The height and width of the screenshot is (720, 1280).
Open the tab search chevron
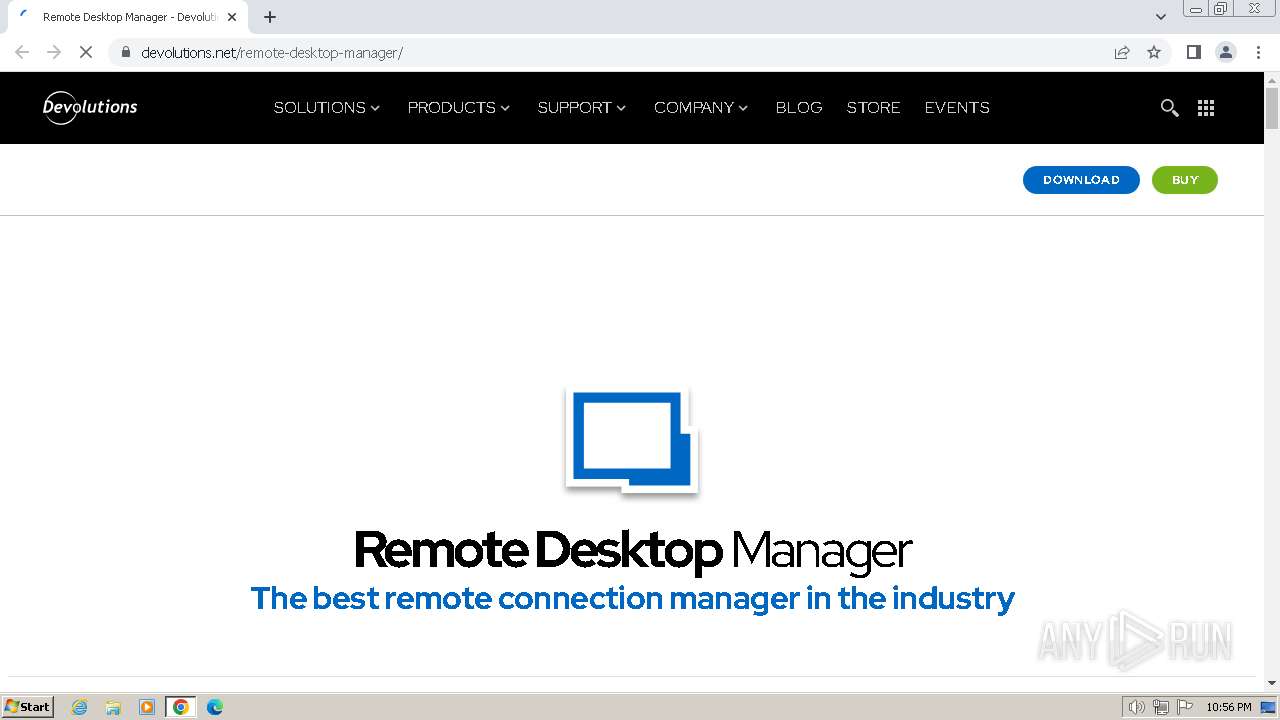coord(1161,17)
